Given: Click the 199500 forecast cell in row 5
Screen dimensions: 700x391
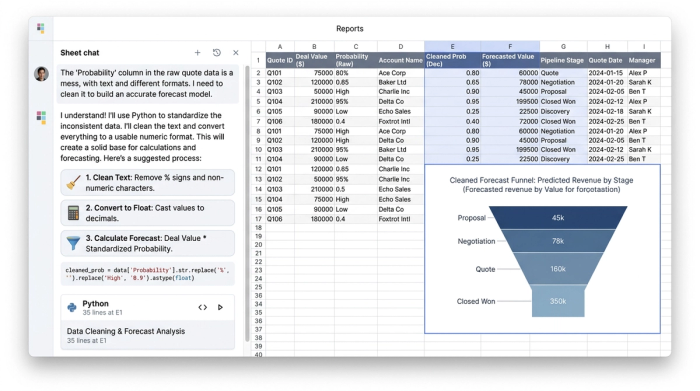Looking at the screenshot, I should 510,102.
